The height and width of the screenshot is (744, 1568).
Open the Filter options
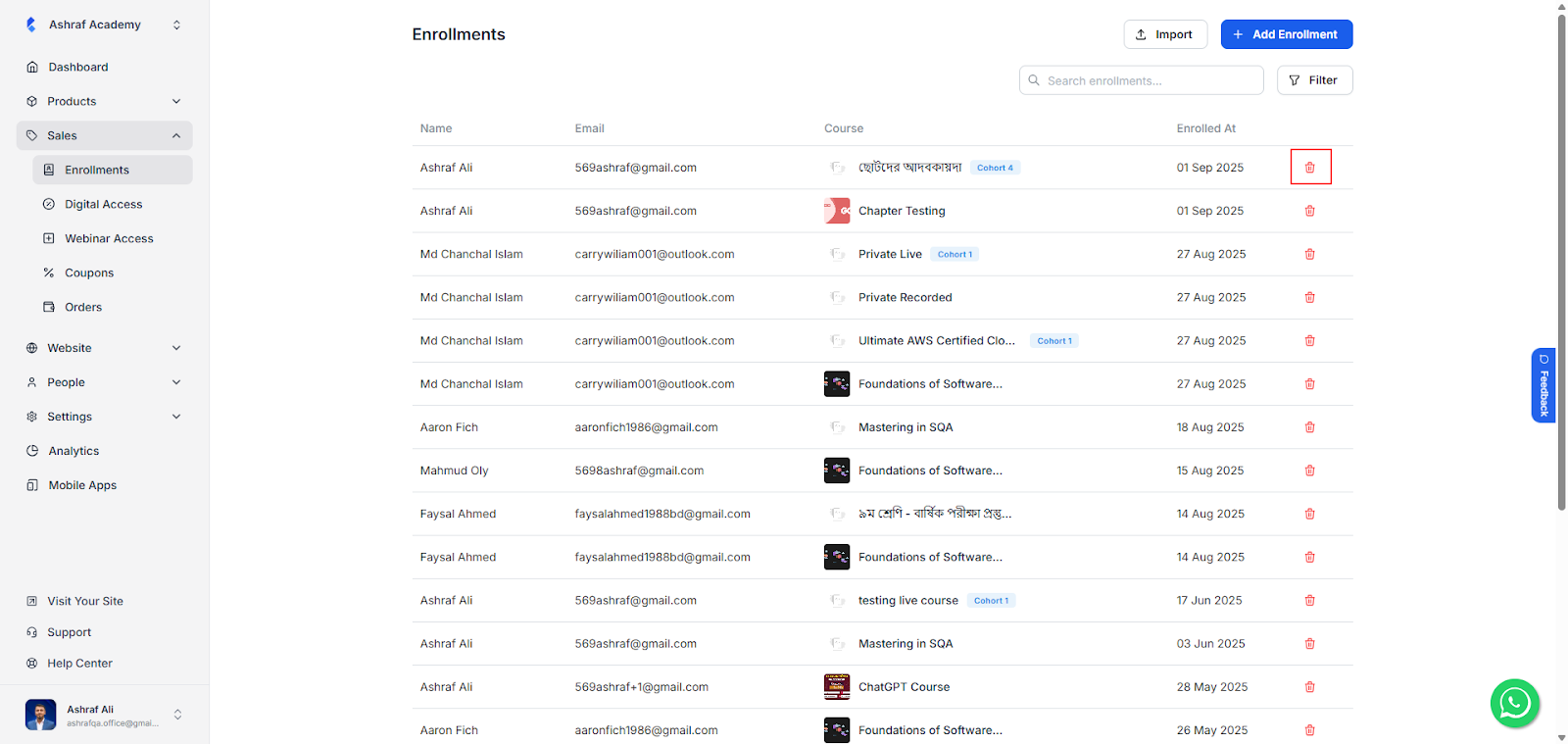pos(1313,80)
